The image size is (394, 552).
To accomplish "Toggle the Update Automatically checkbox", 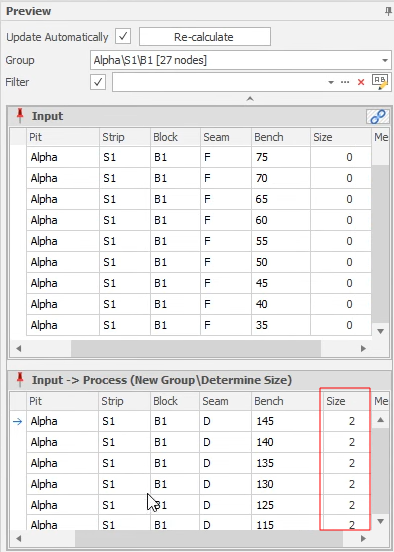I will 123,37.
